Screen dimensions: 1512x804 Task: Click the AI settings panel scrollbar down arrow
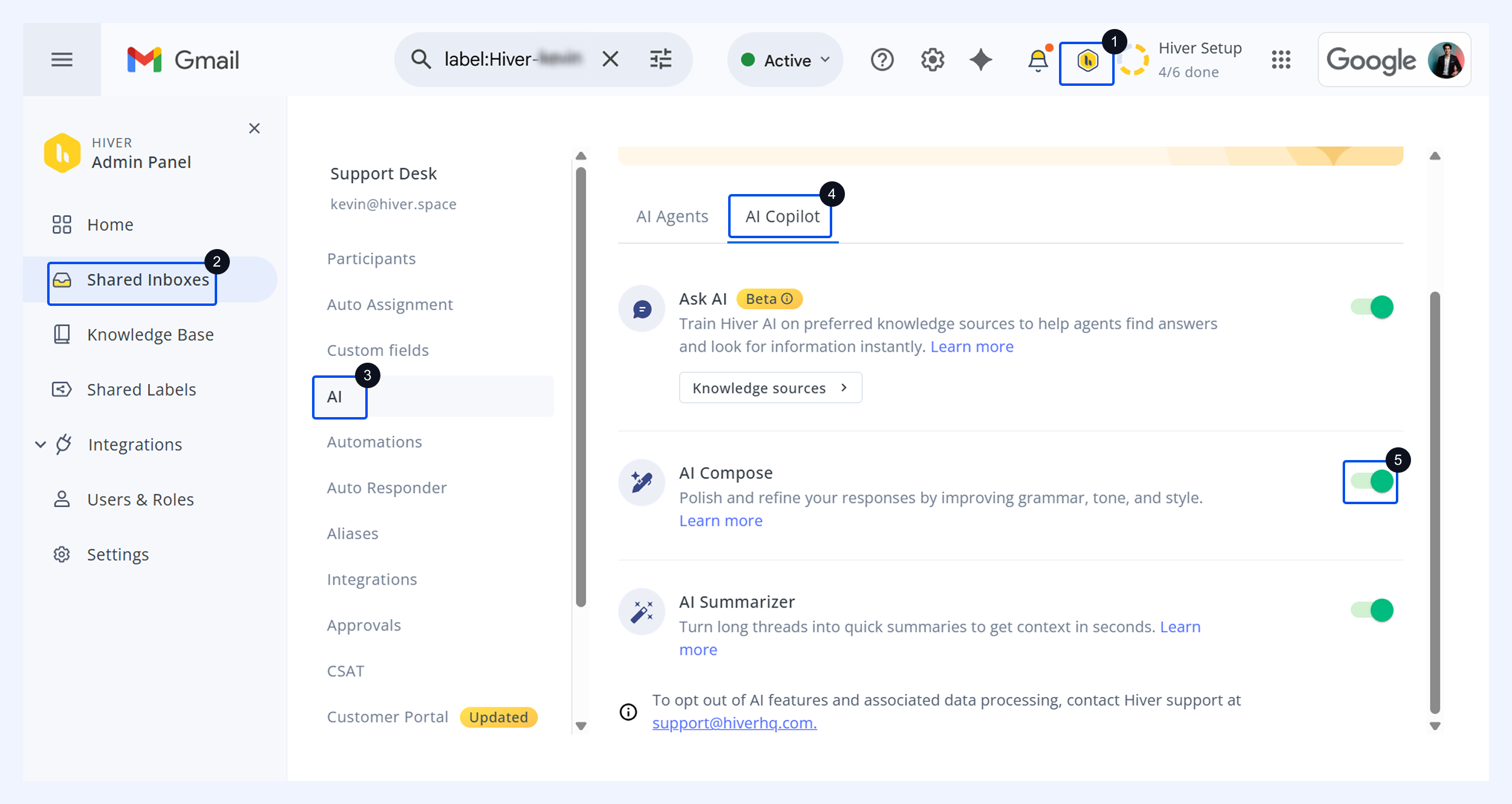(1435, 725)
